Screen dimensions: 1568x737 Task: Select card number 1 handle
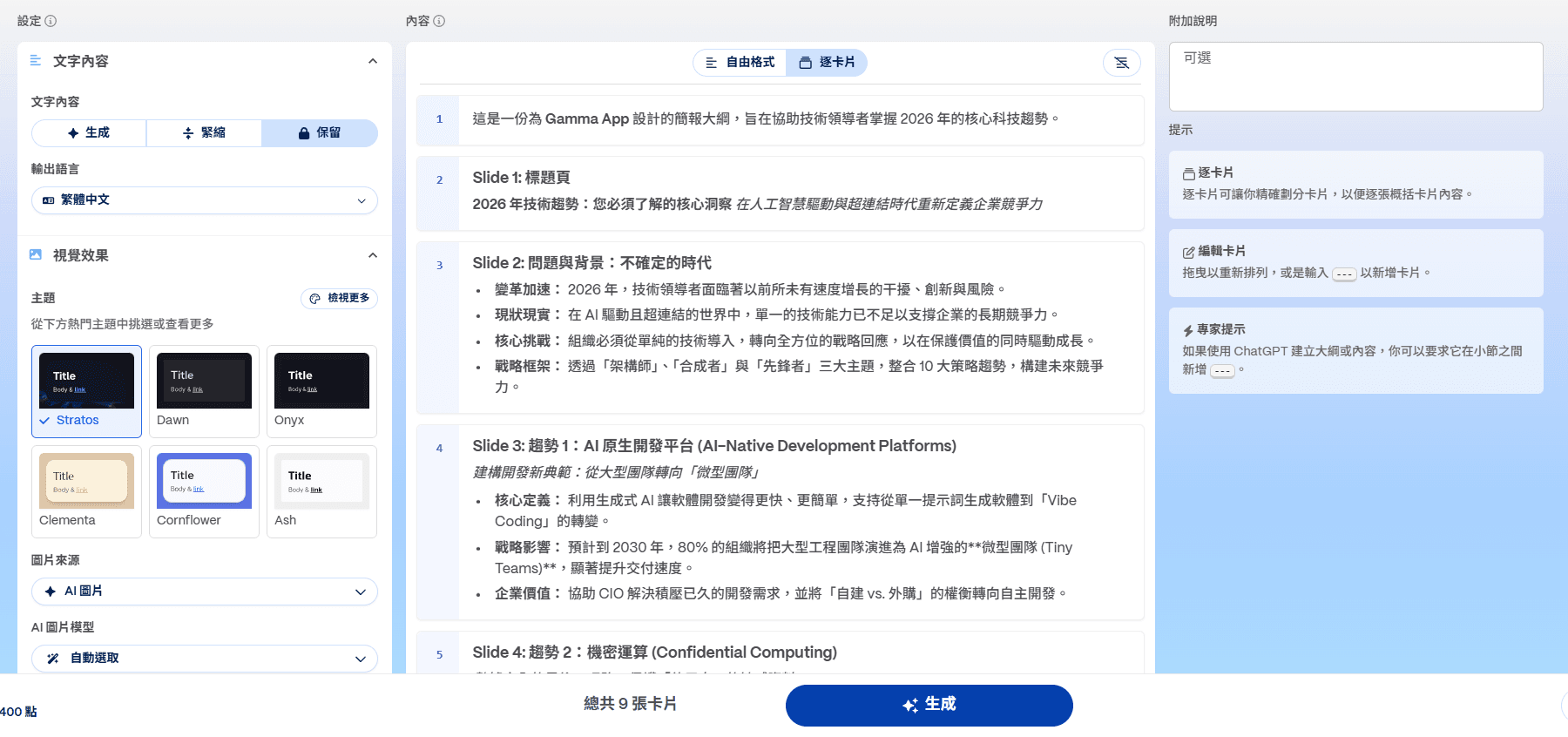pyautogui.click(x=439, y=119)
